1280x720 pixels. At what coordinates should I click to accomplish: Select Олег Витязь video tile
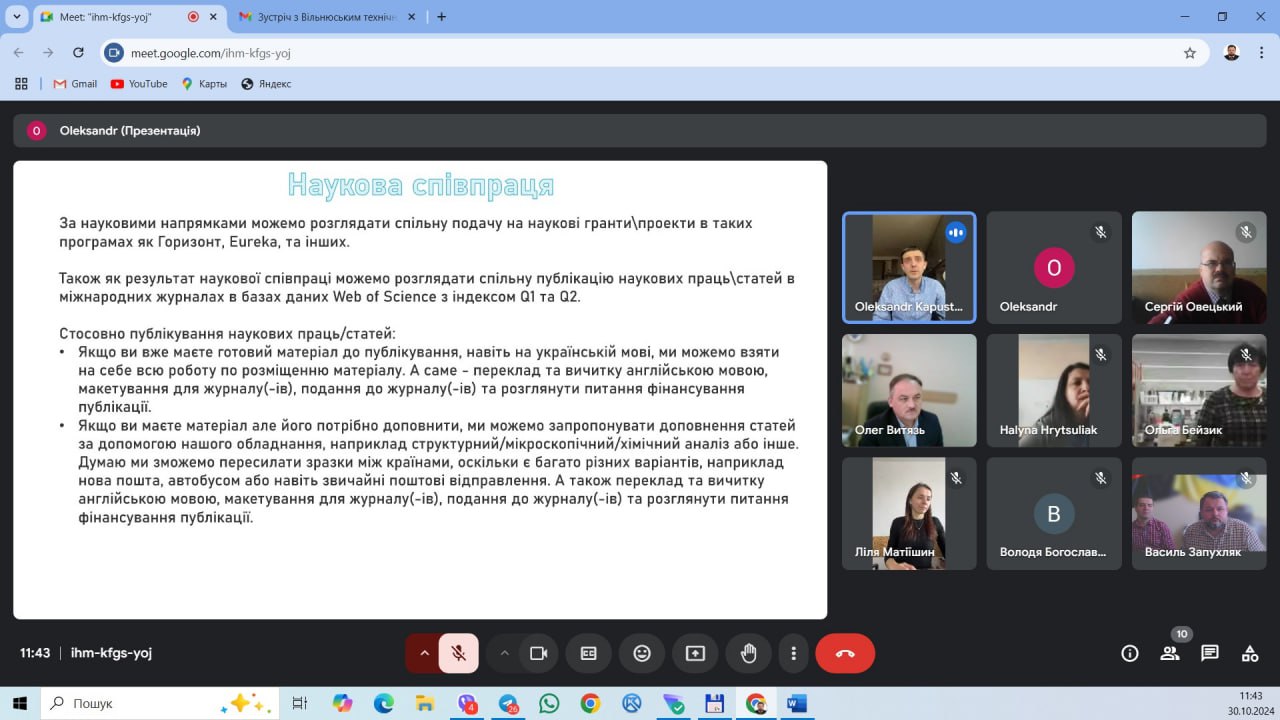[909, 390]
